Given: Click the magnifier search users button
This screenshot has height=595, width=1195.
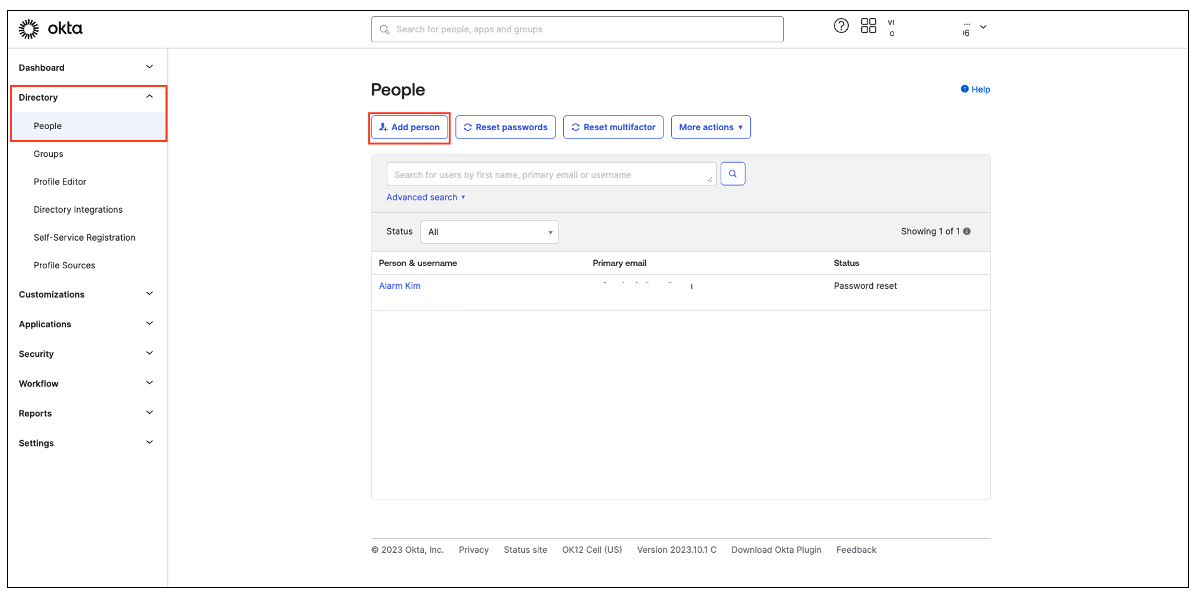Looking at the screenshot, I should pos(732,174).
